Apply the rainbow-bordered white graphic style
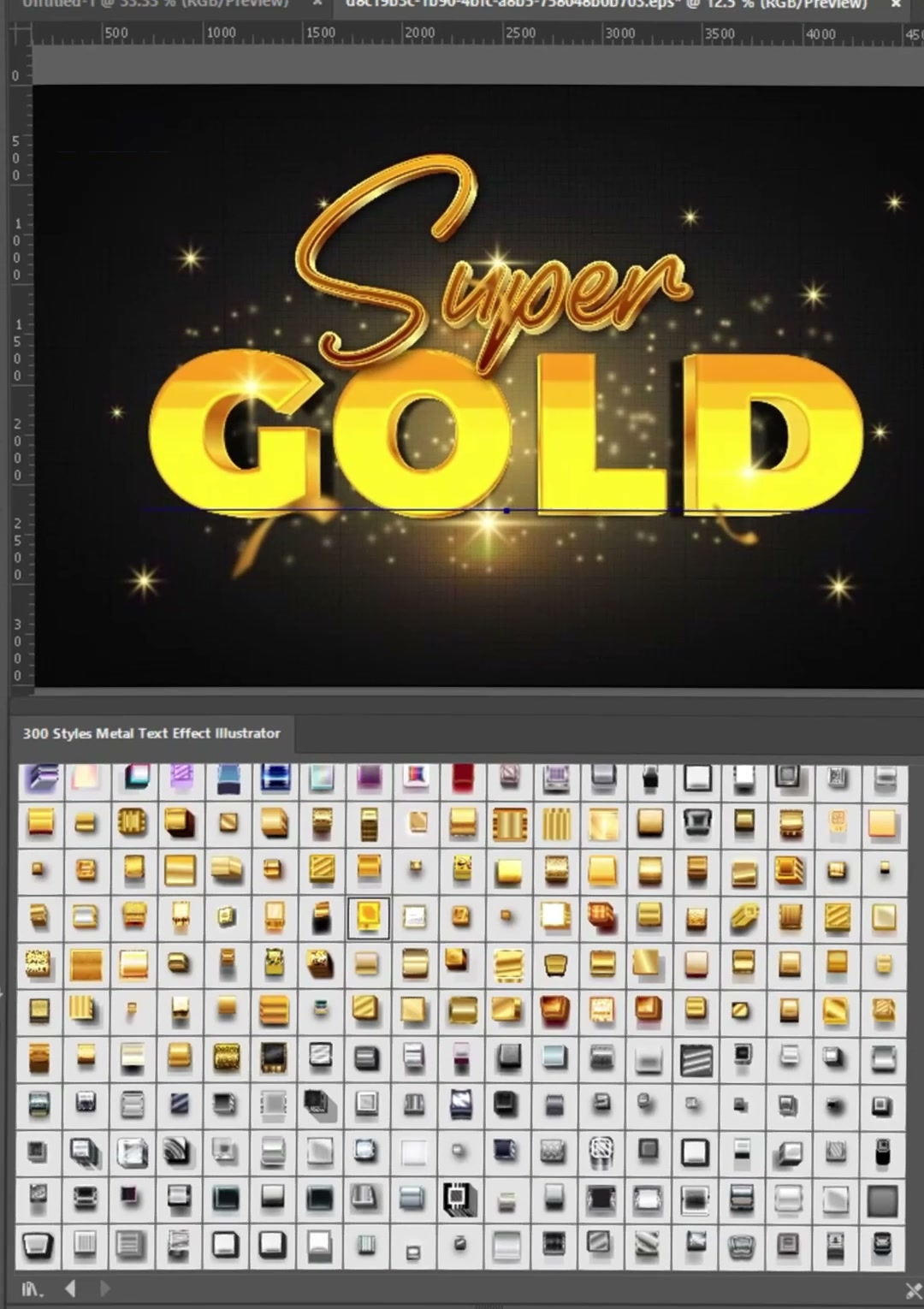924x1309 pixels. click(416, 777)
